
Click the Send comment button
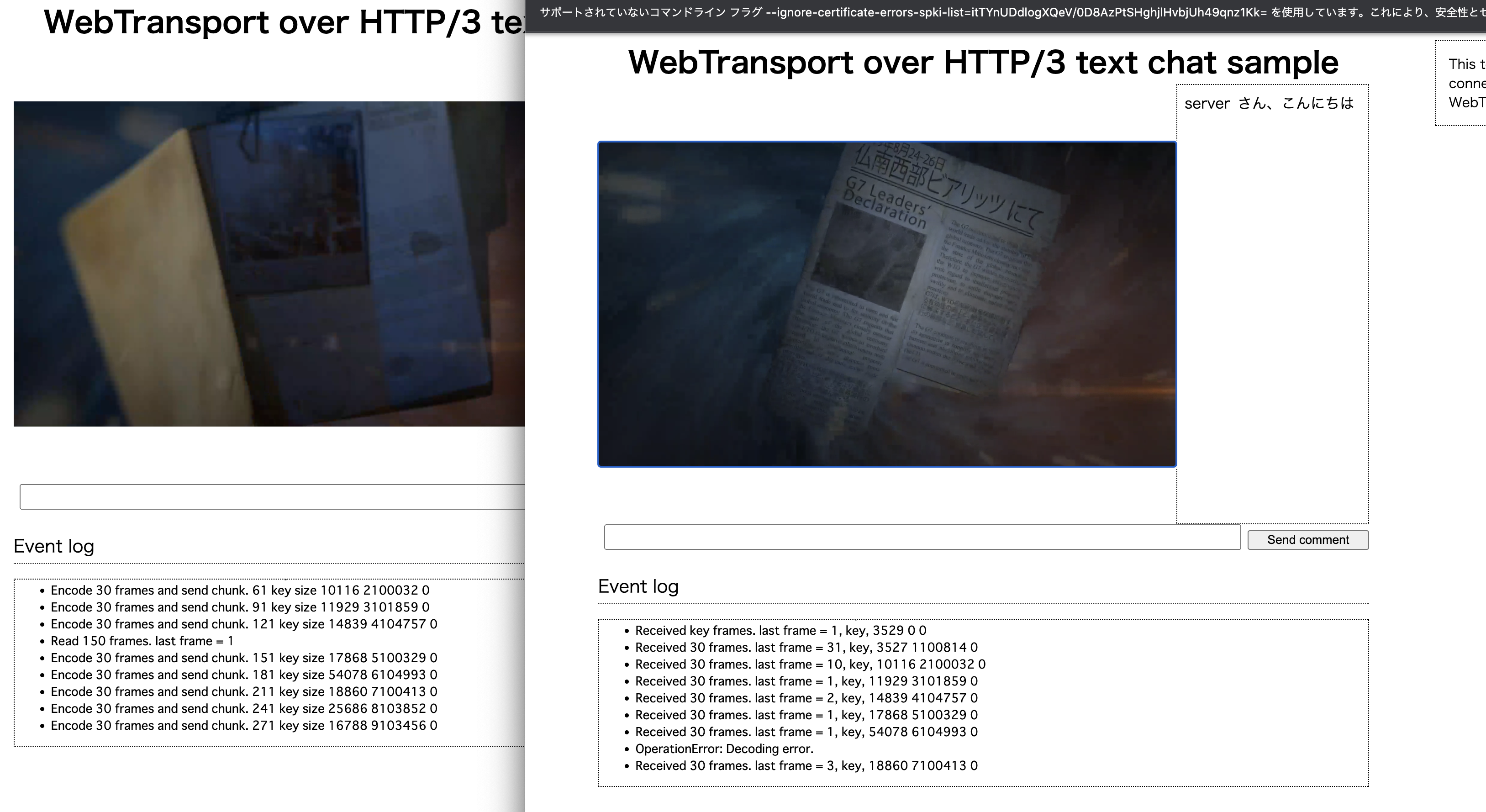coord(1308,540)
